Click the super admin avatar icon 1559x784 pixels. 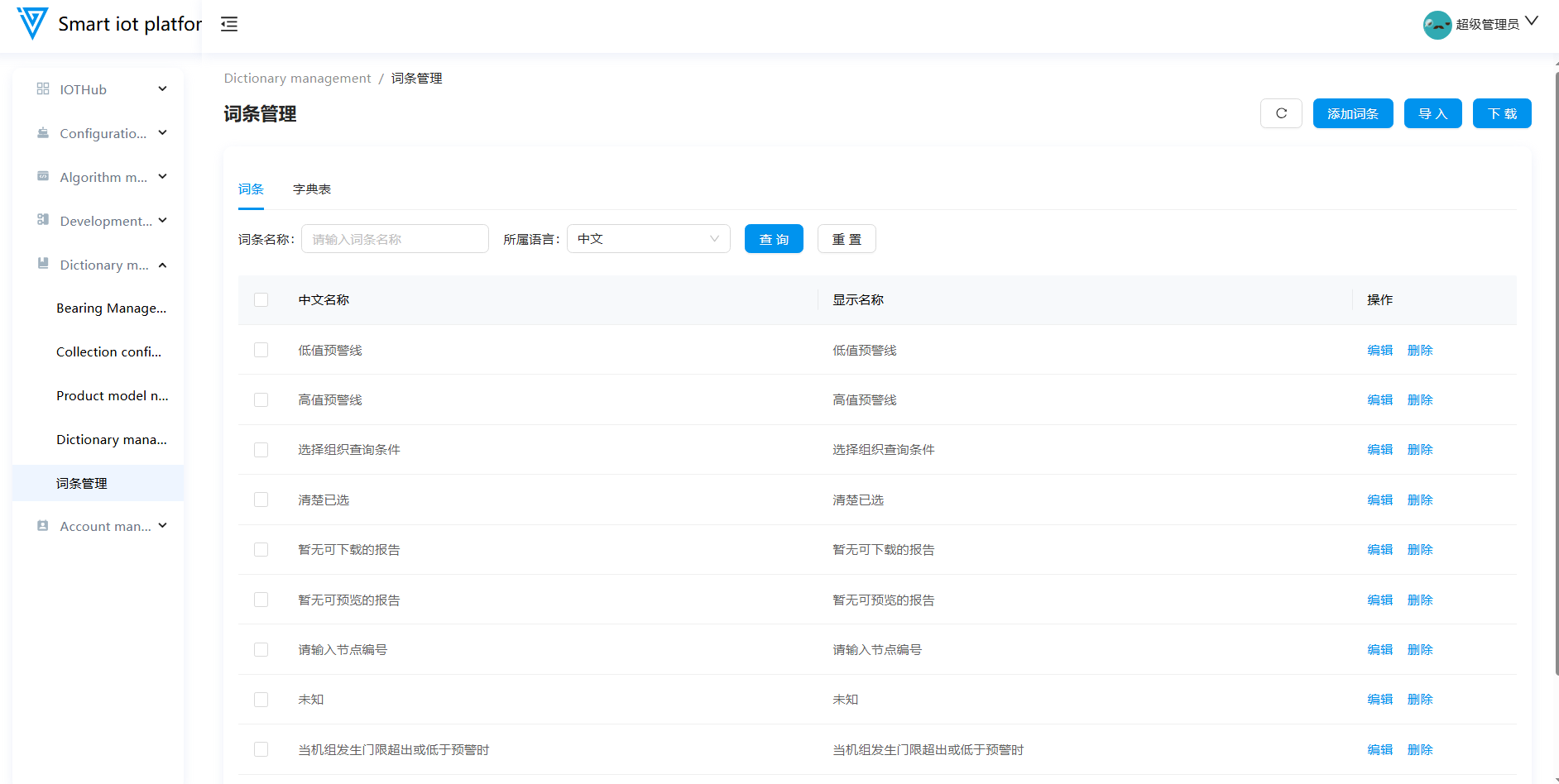(x=1437, y=25)
